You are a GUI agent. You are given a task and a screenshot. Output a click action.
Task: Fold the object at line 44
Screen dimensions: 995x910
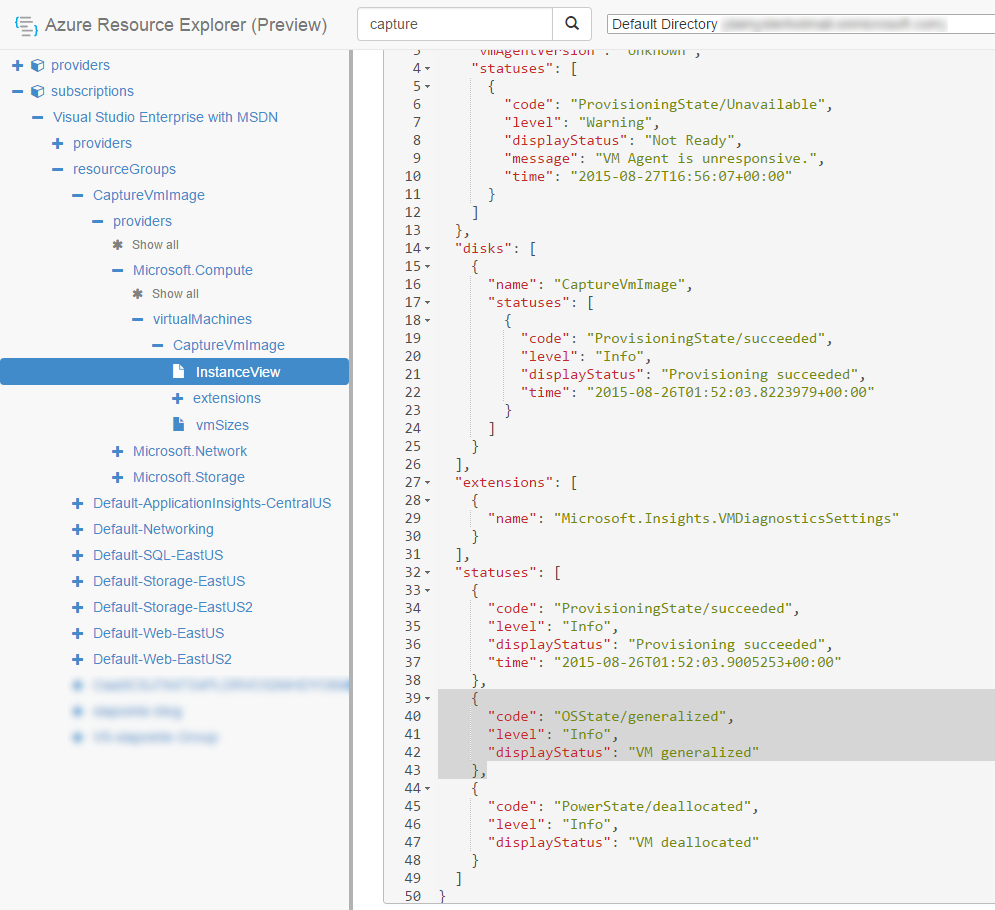click(428, 789)
